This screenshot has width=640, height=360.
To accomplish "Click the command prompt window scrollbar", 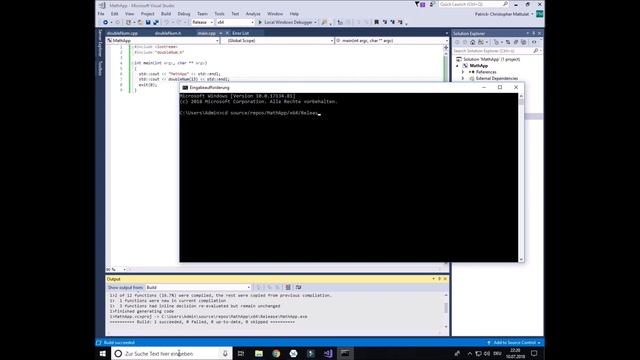I will click(521, 177).
